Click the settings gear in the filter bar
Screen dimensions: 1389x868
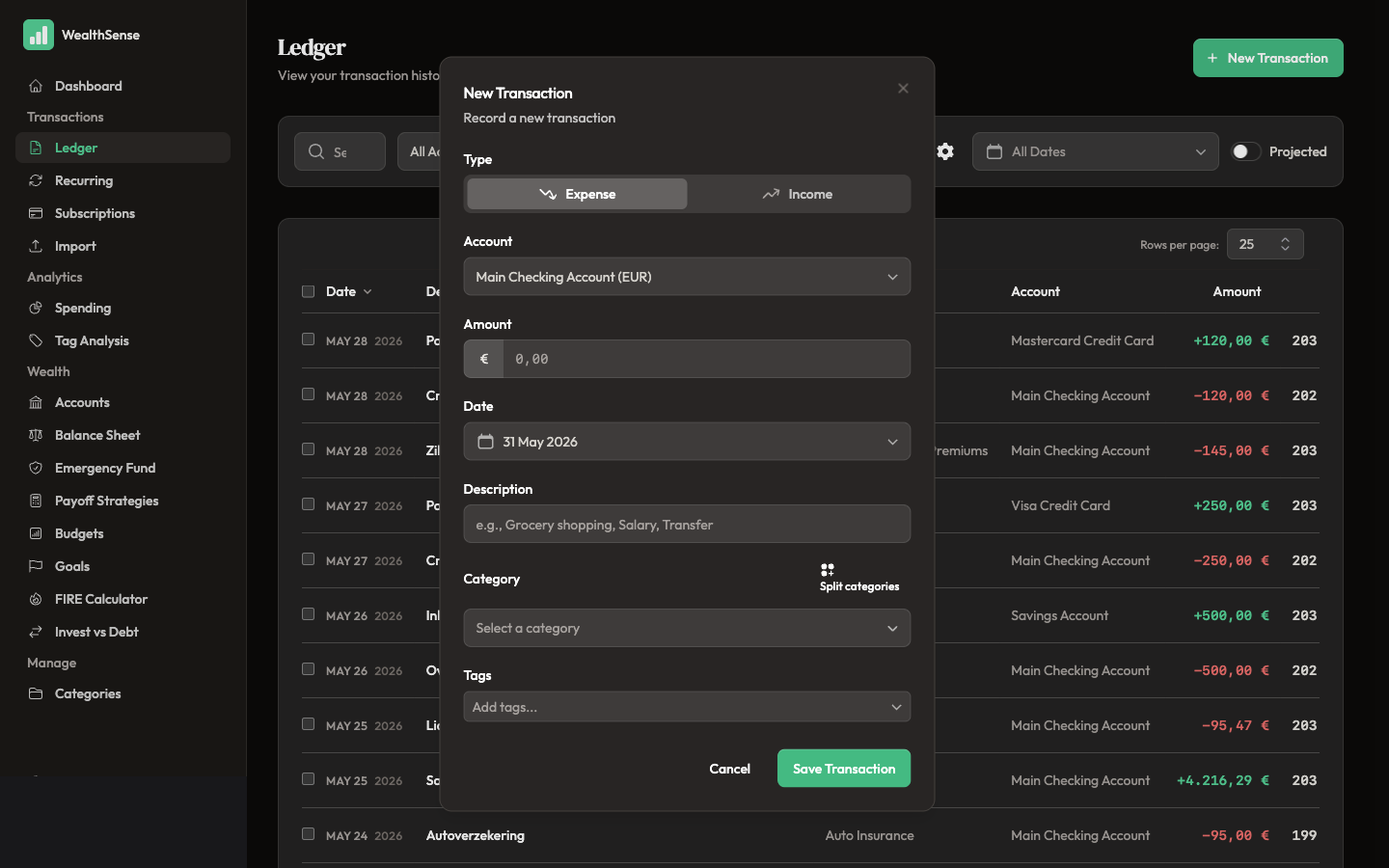coord(945,151)
